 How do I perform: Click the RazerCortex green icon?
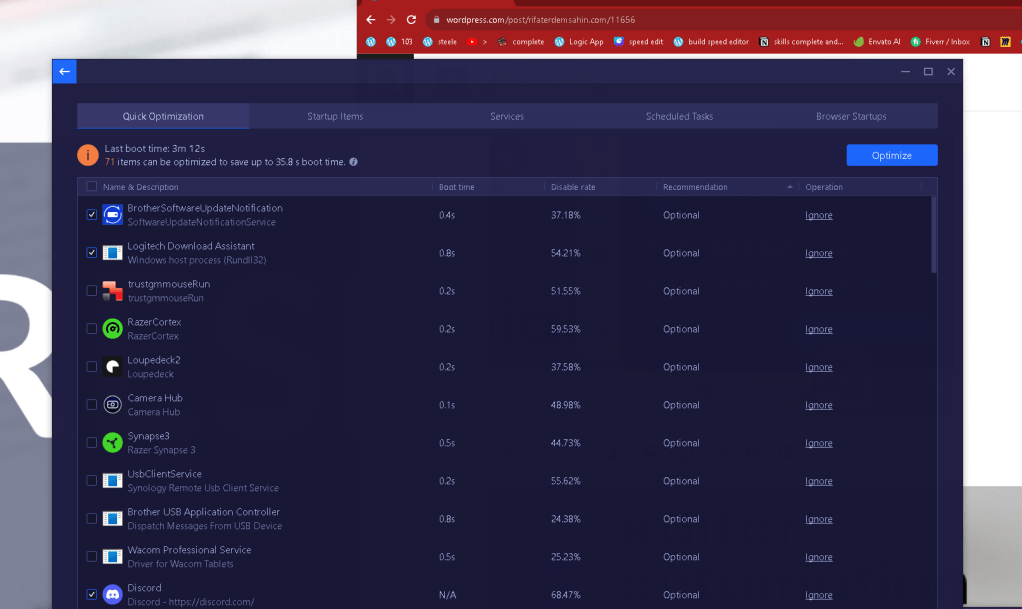(x=112, y=329)
